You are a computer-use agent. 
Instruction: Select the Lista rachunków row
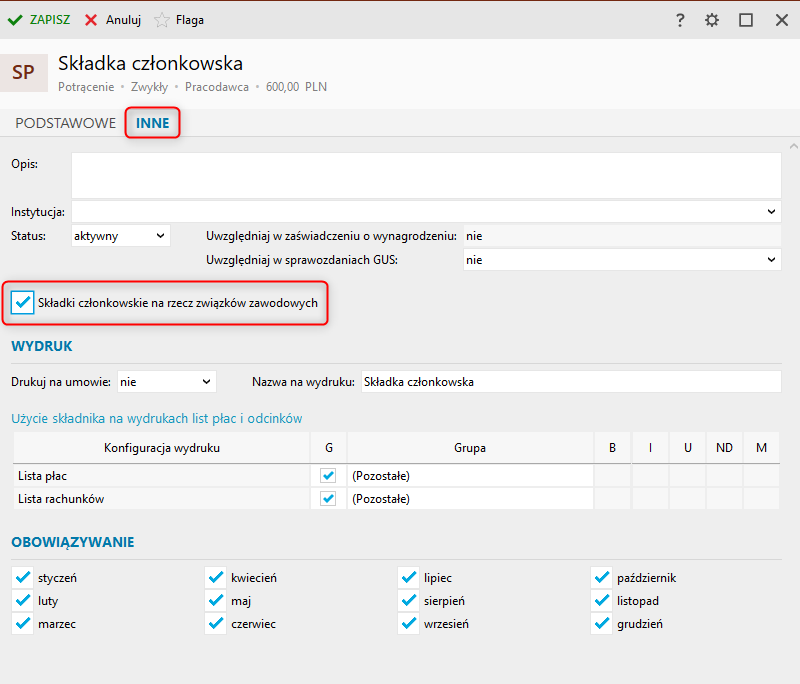coord(396,498)
